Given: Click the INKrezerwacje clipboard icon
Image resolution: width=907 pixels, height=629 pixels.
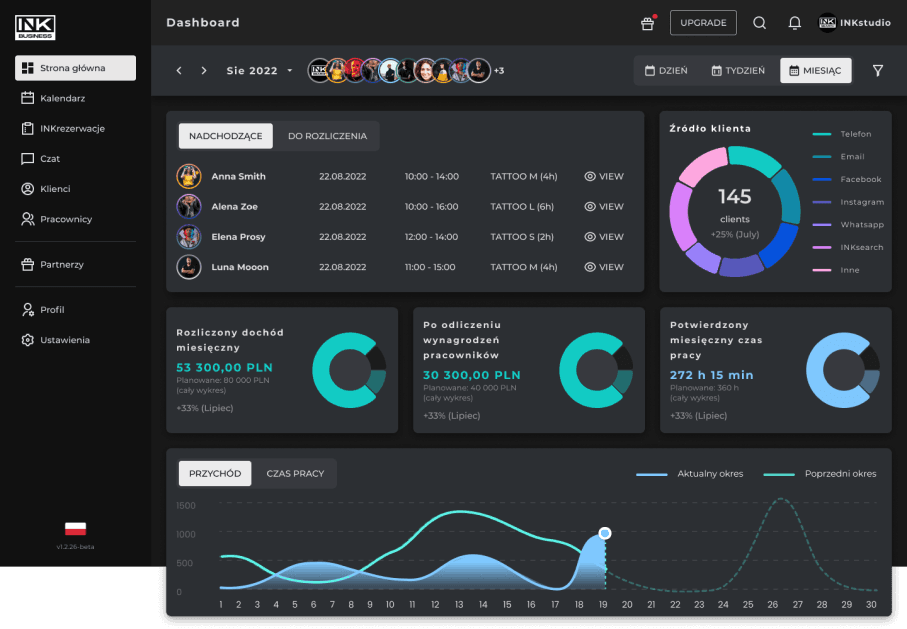Looking at the screenshot, I should tap(27, 128).
